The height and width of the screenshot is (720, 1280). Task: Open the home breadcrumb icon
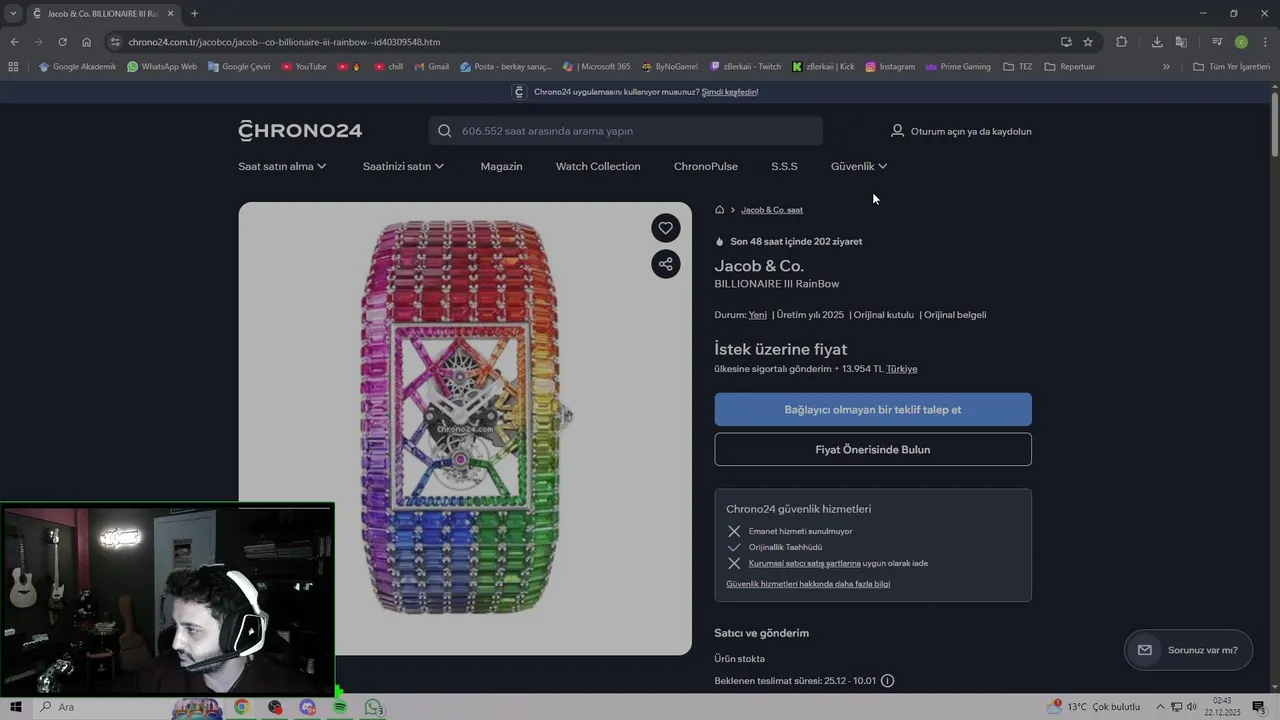coord(719,210)
